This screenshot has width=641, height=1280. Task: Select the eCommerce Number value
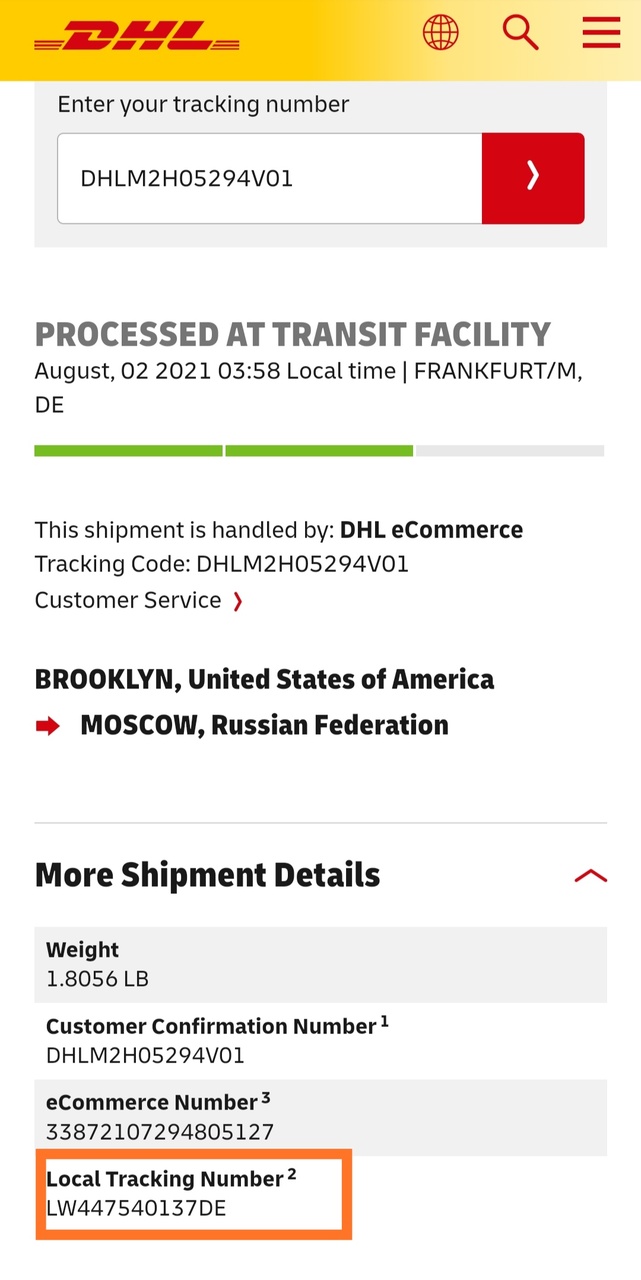click(x=160, y=1132)
